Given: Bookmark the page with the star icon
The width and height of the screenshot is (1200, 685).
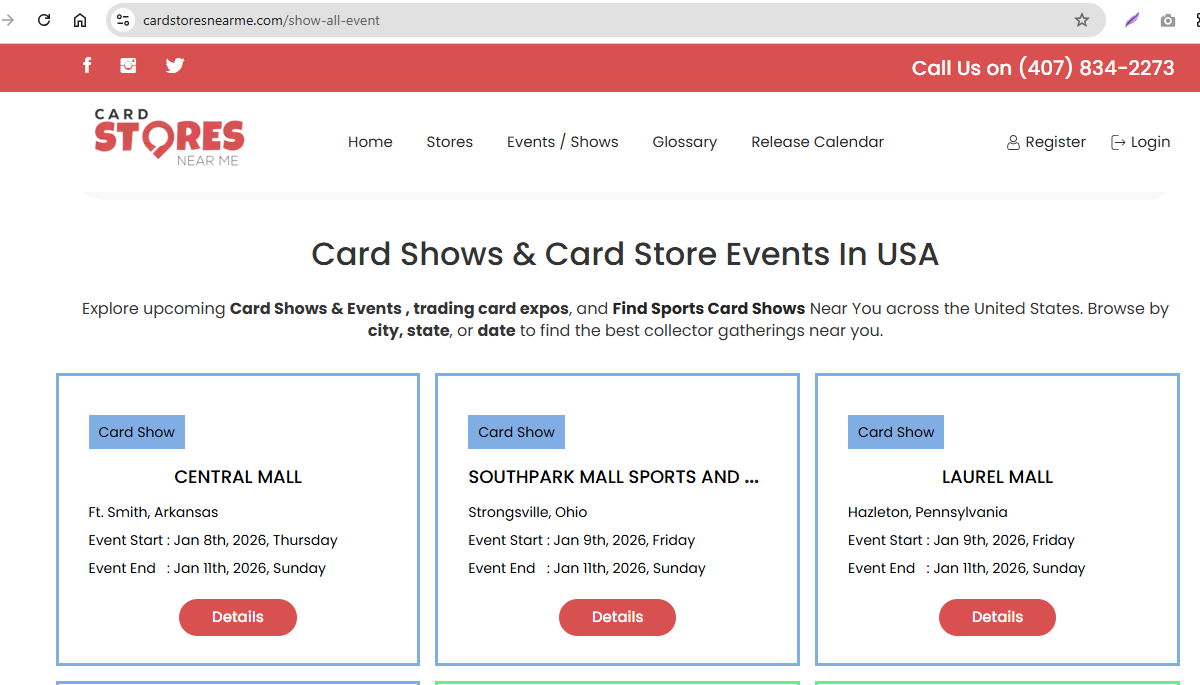Looking at the screenshot, I should tap(1081, 19).
